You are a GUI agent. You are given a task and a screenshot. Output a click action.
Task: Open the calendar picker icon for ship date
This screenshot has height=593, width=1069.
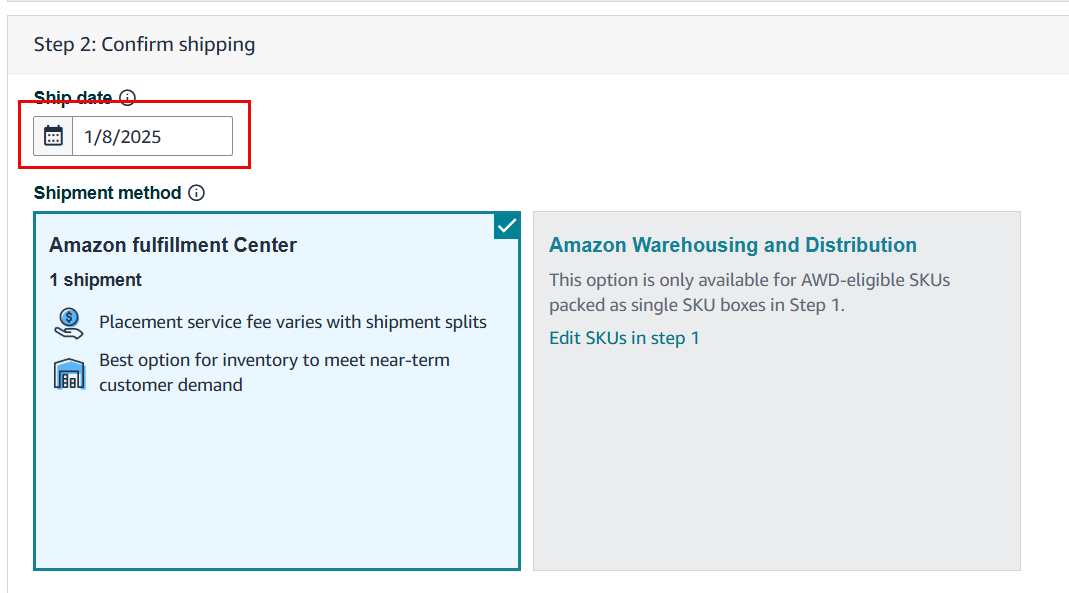(53, 136)
